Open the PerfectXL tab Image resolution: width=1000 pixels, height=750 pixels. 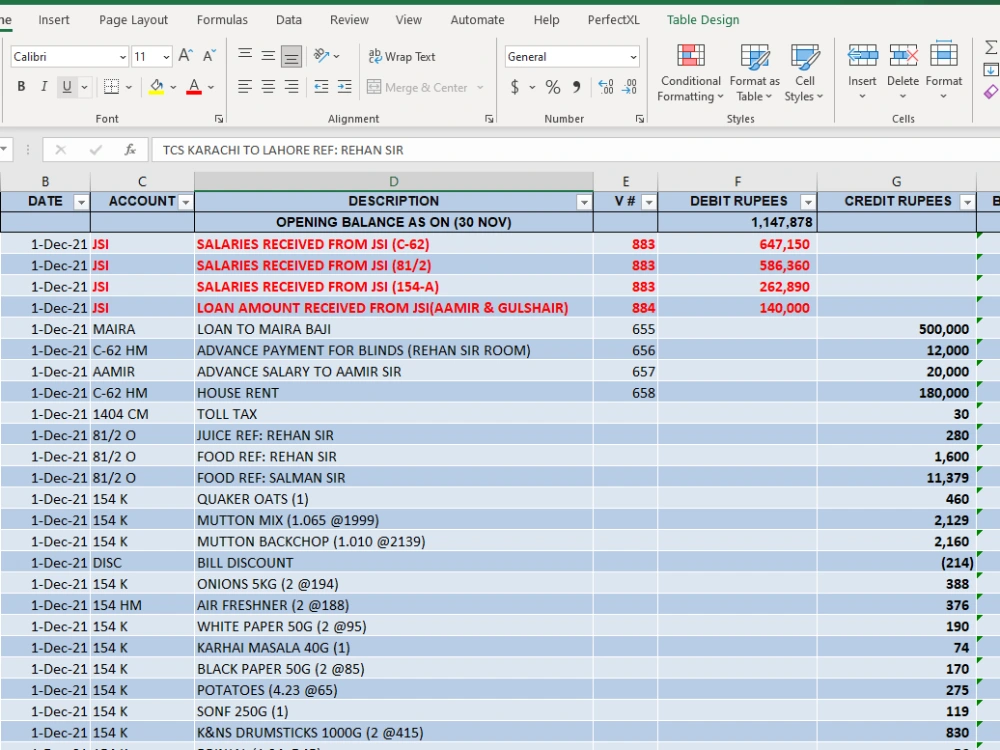[x=614, y=20]
